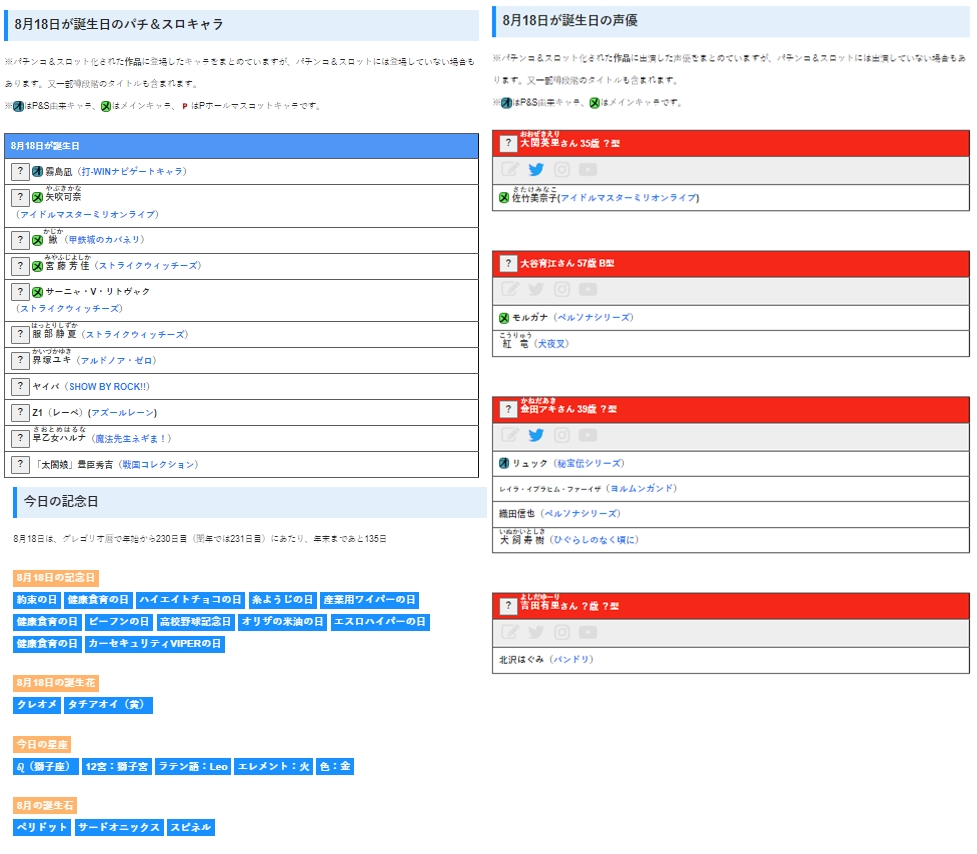Image resolution: width=977 pixels, height=854 pixels.
Task: Open the 打-WINナビゲートキャラ link
Action: (x=133, y=171)
